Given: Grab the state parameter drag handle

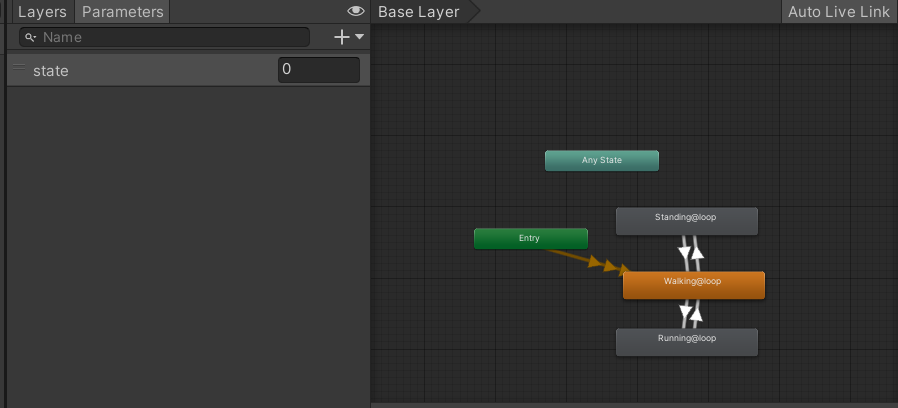Looking at the screenshot, I should click(x=19, y=68).
